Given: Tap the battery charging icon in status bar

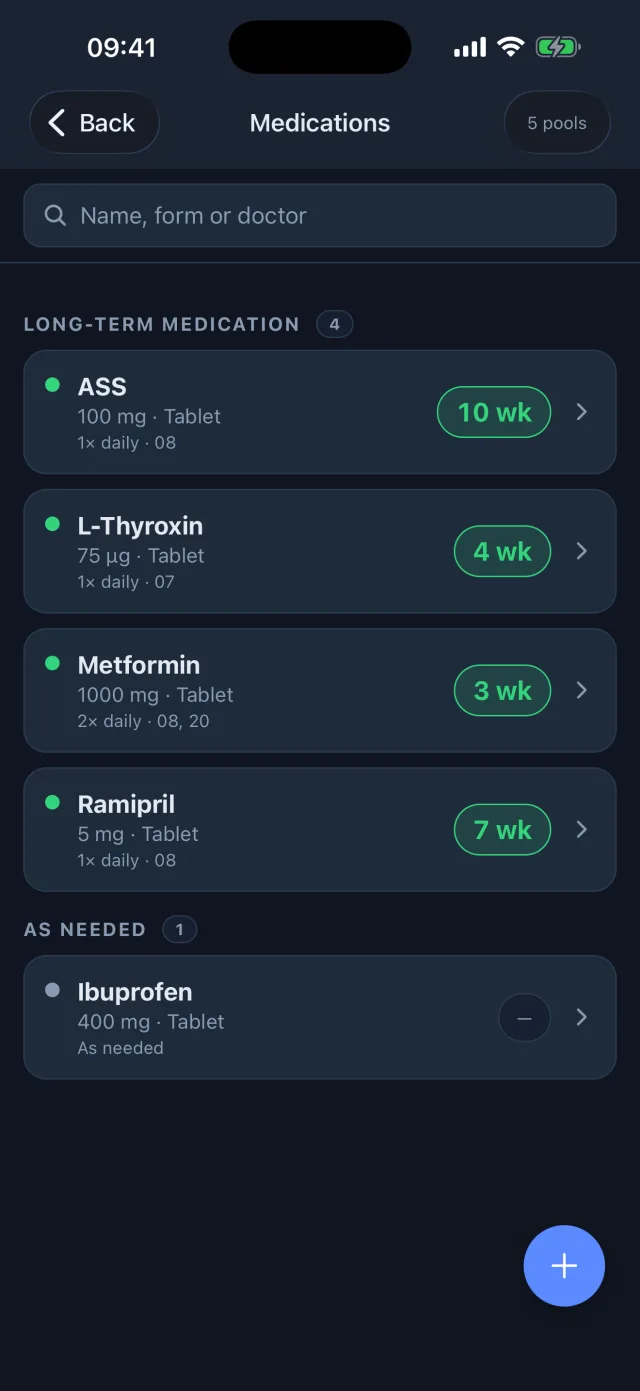Looking at the screenshot, I should pos(558,47).
